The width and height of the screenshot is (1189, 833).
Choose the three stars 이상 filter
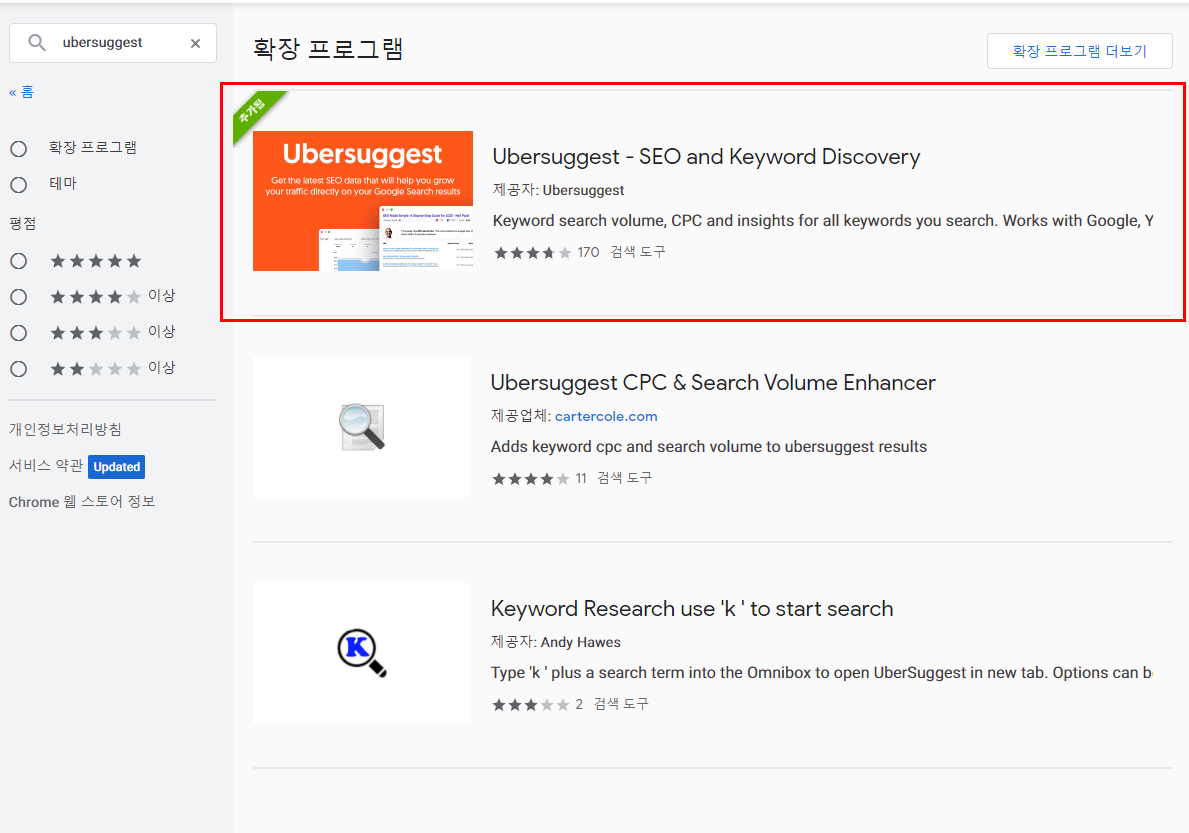19,333
